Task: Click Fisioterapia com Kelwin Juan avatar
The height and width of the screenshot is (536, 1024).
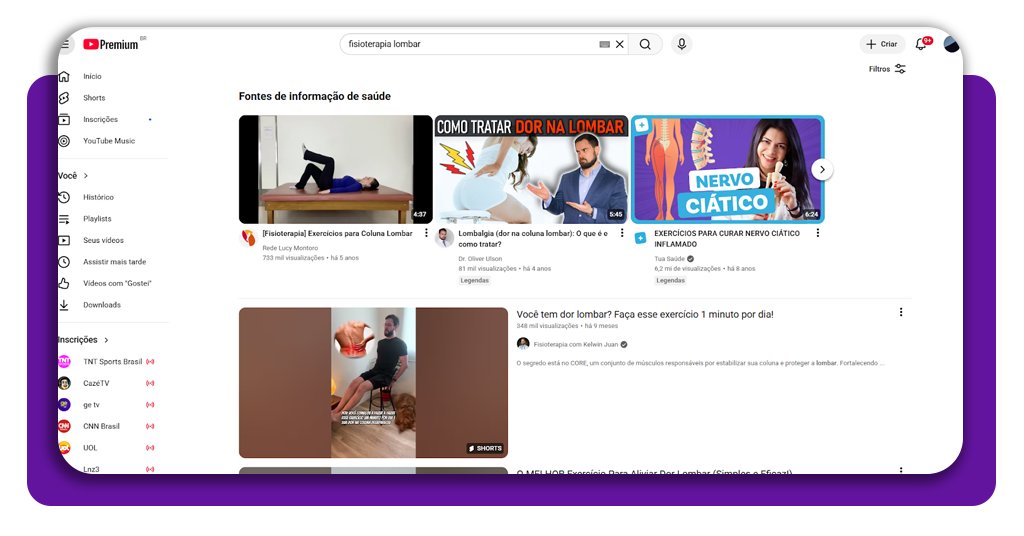Action: [523, 344]
